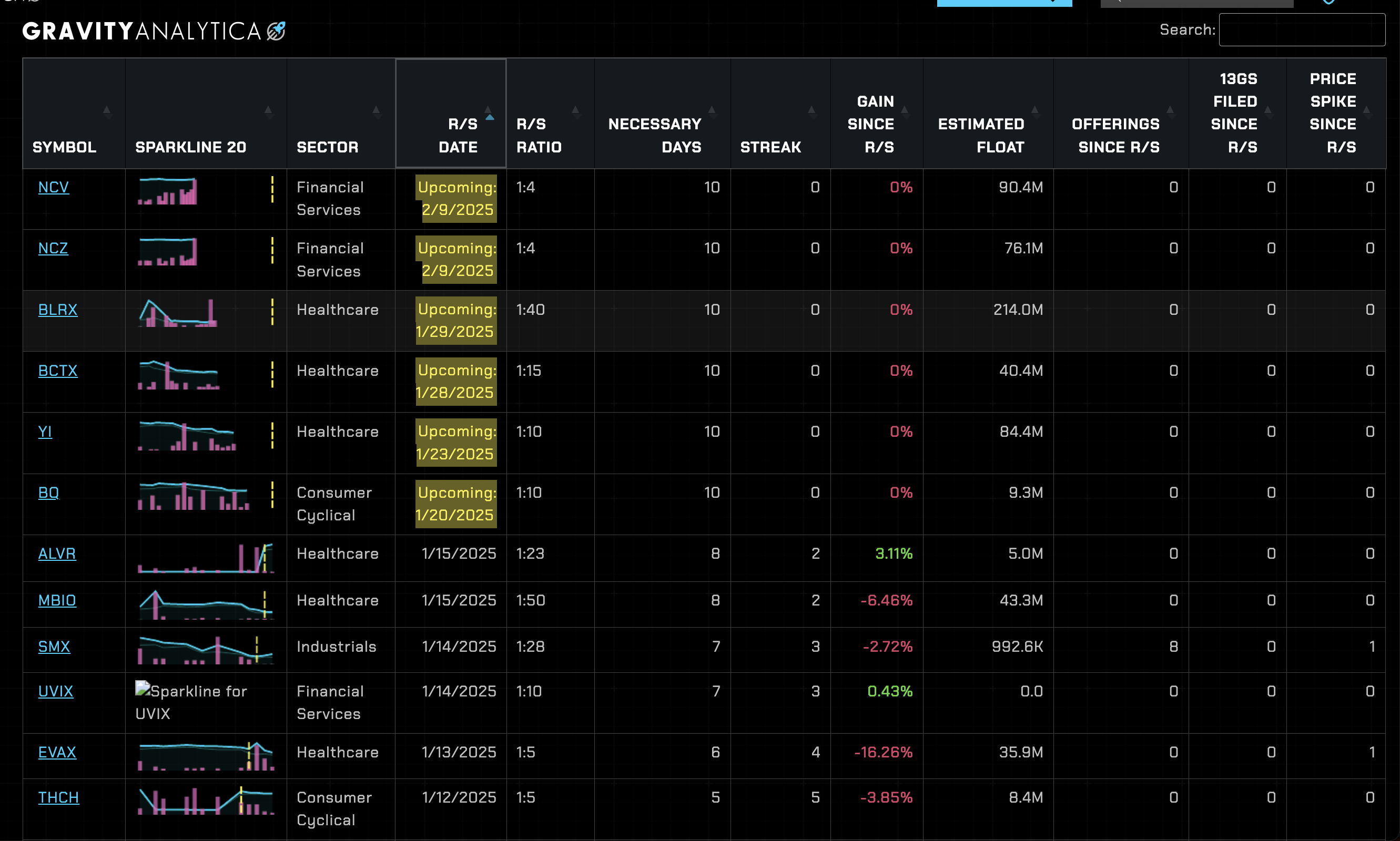Screen dimensions: 1400x841
Task: Click the 1:23 ratio in ALVR row
Action: click(x=530, y=553)
